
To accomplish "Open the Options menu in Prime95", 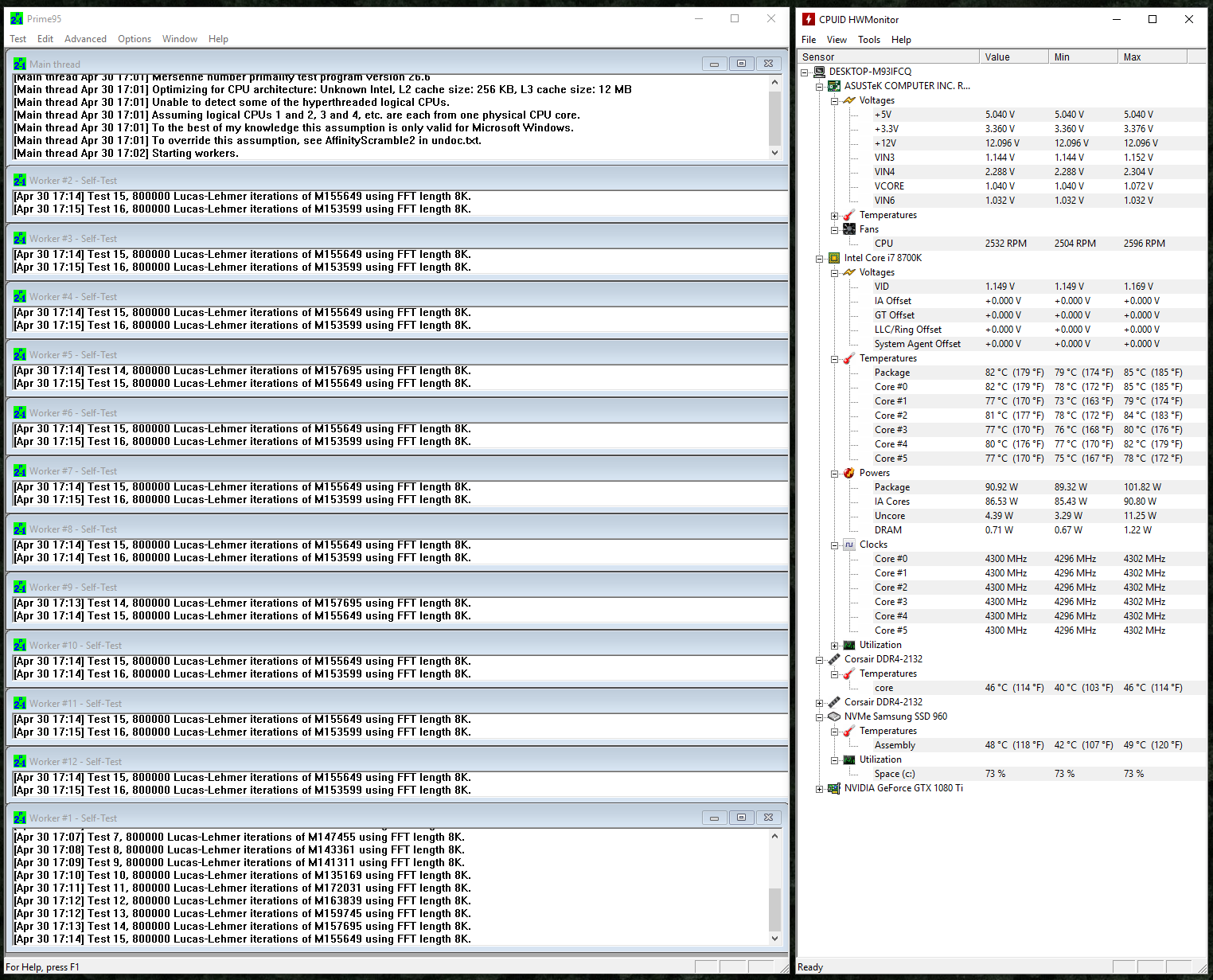I will [x=134, y=39].
